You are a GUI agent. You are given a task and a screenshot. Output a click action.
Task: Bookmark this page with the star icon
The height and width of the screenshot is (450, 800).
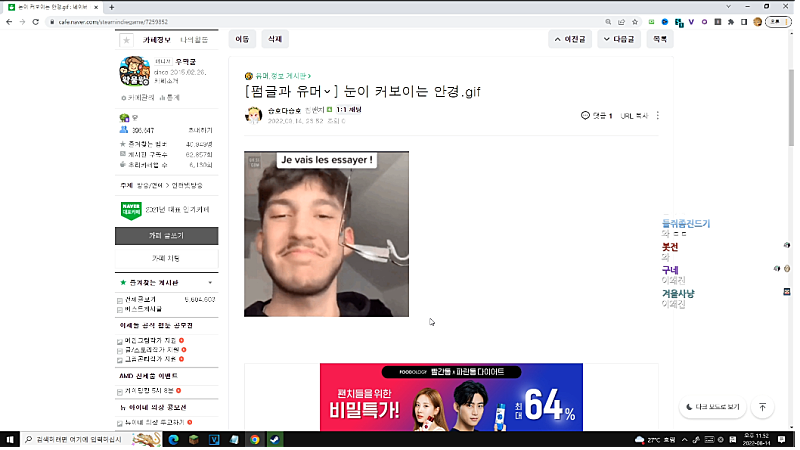635,21
